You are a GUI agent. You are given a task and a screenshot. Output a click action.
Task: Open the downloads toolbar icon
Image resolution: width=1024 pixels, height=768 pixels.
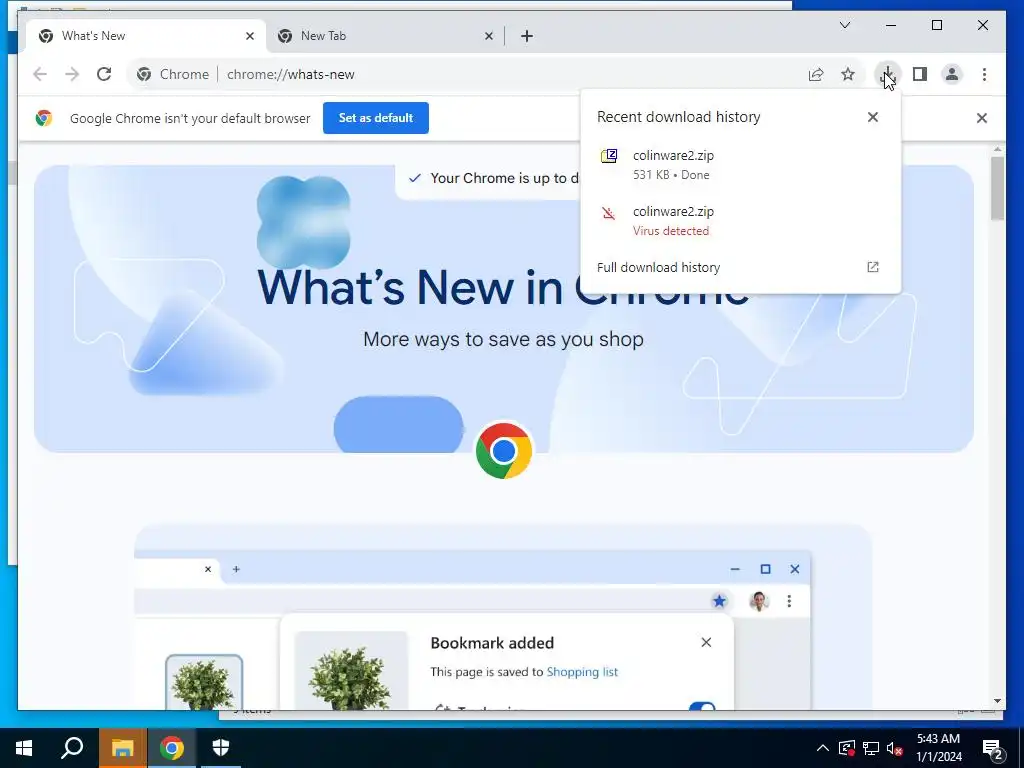click(x=888, y=74)
